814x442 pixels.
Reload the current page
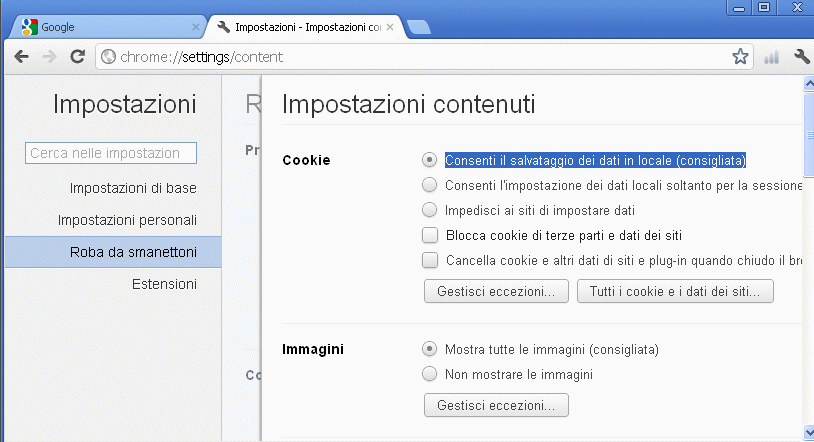pyautogui.click(x=77, y=57)
